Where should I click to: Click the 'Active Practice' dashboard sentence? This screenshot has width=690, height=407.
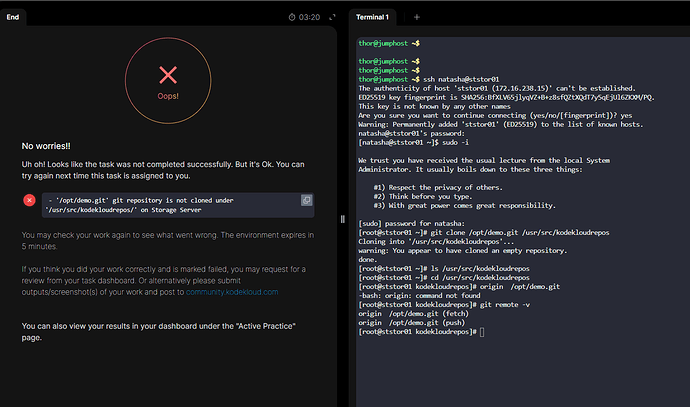158,332
